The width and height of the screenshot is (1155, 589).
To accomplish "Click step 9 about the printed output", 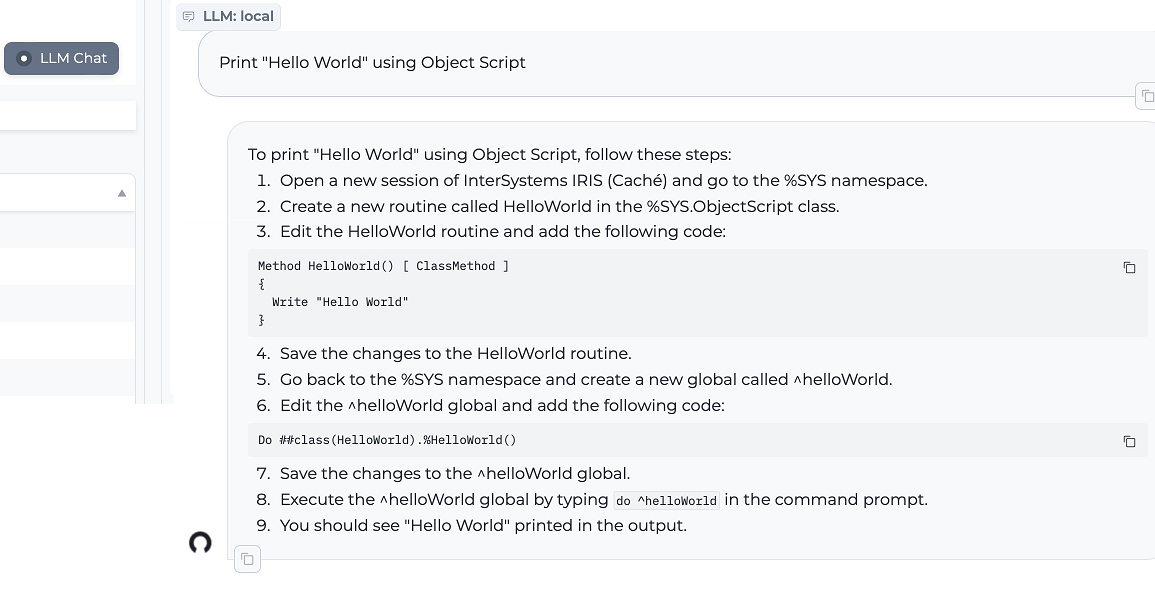I will pos(483,526).
